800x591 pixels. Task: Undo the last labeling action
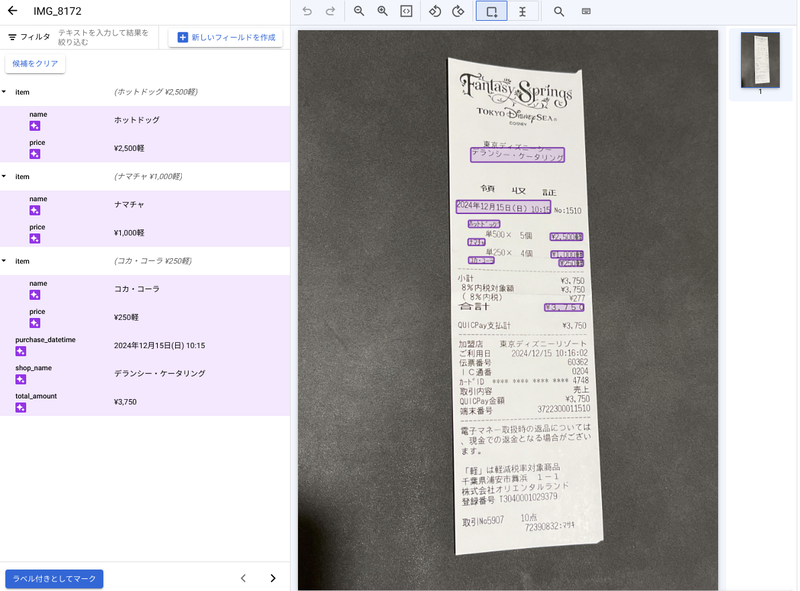pos(307,11)
